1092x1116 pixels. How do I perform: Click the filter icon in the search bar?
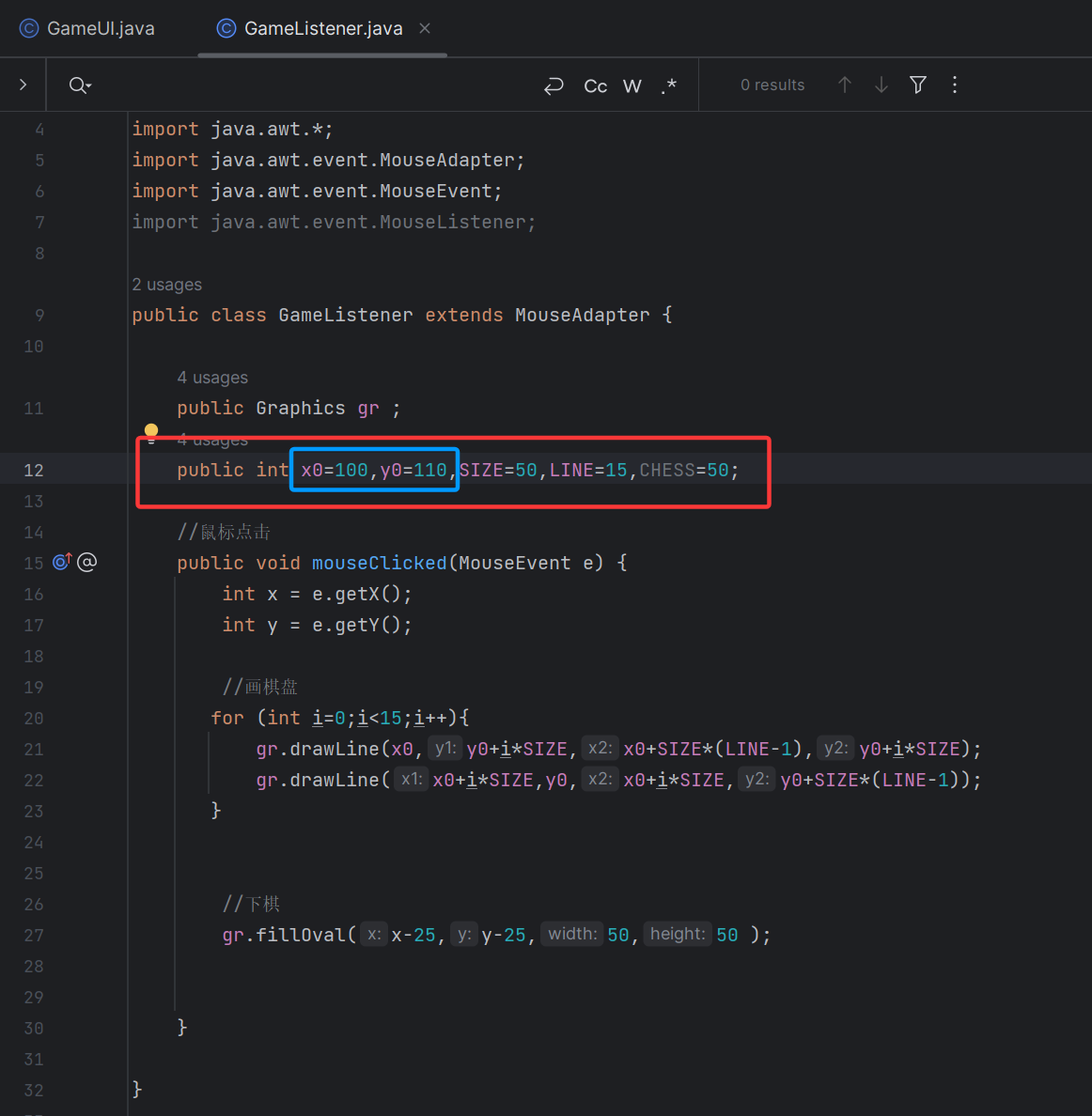pyautogui.click(x=917, y=85)
